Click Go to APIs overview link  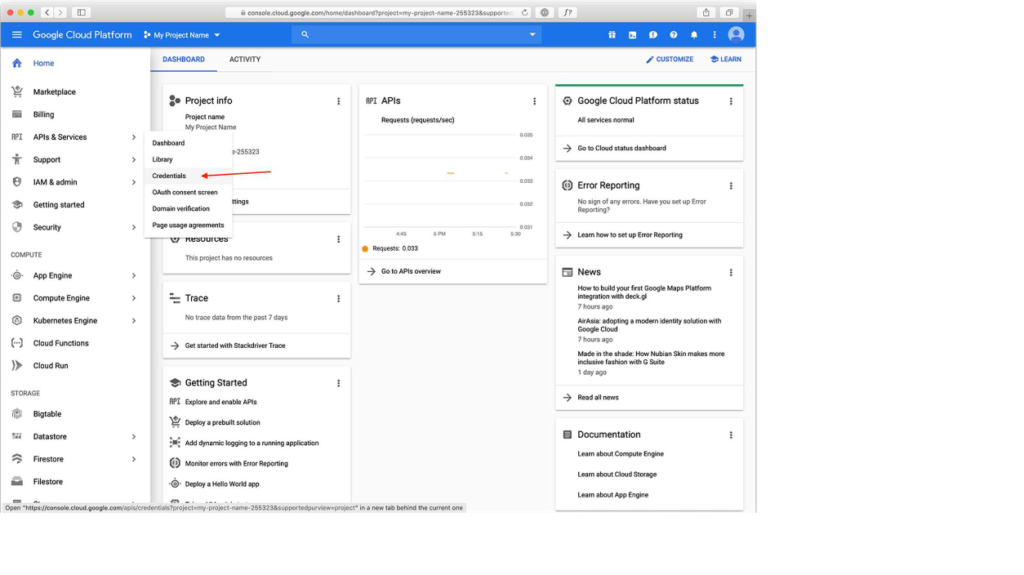(x=410, y=271)
